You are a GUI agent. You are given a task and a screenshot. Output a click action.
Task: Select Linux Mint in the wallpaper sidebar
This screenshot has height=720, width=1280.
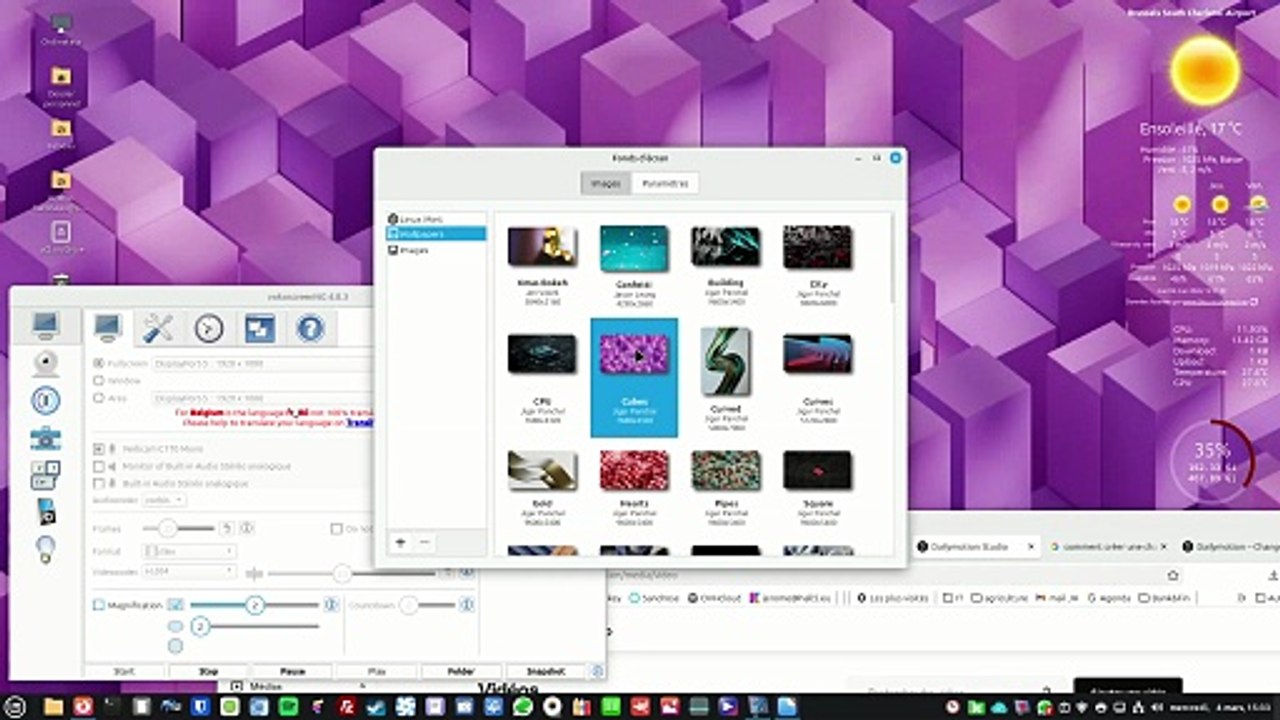tap(436, 218)
